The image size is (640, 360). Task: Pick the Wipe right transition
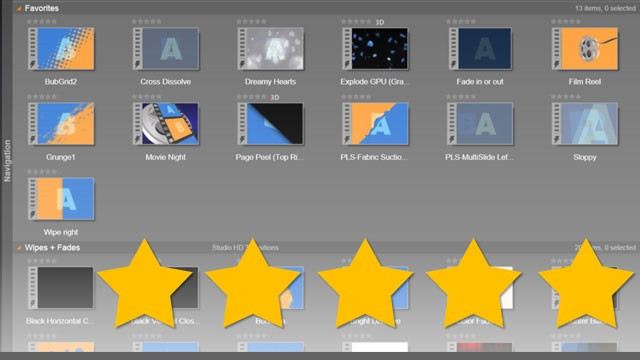pyautogui.click(x=61, y=199)
